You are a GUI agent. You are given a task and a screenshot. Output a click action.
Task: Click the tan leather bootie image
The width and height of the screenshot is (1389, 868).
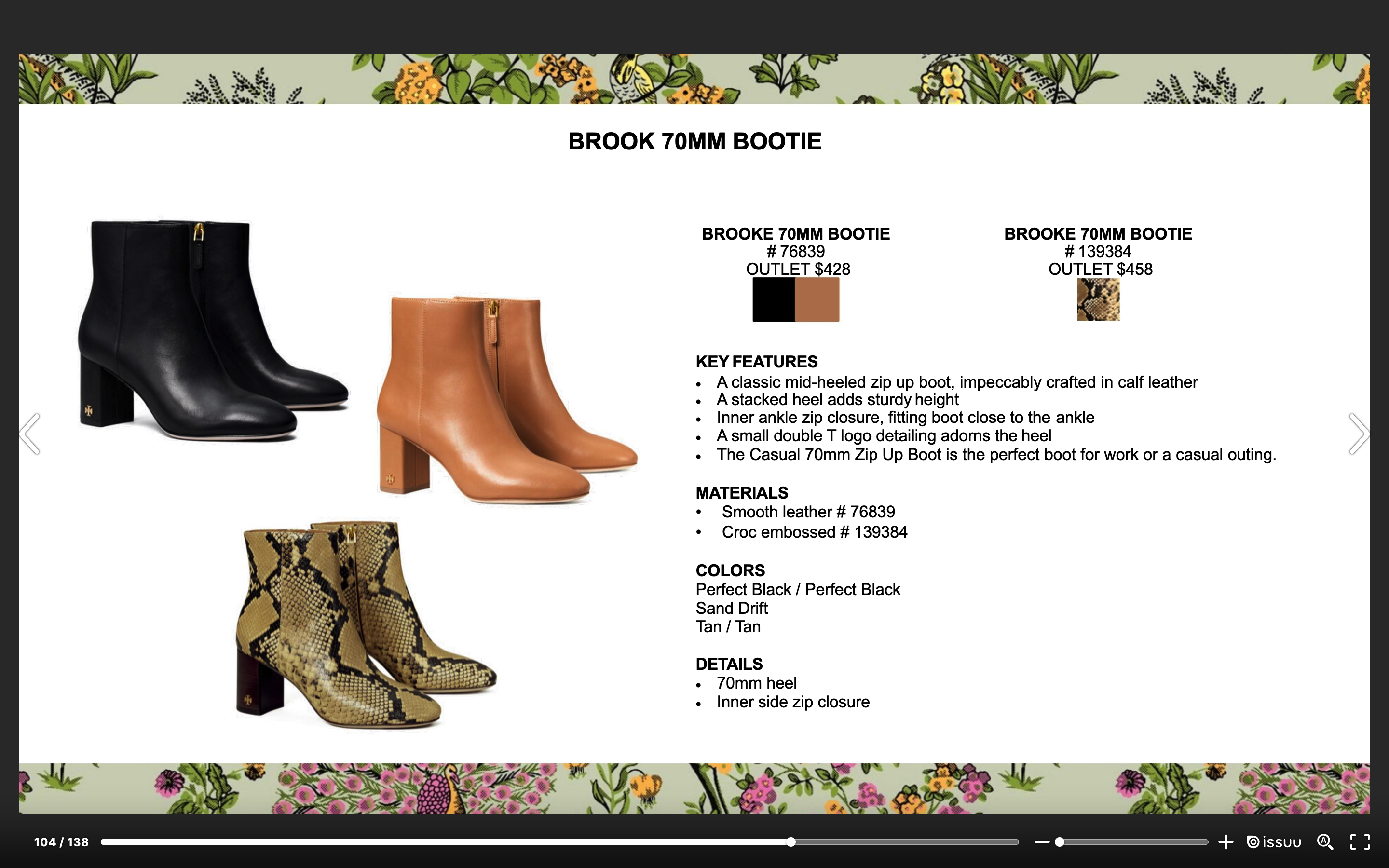pos(499,402)
